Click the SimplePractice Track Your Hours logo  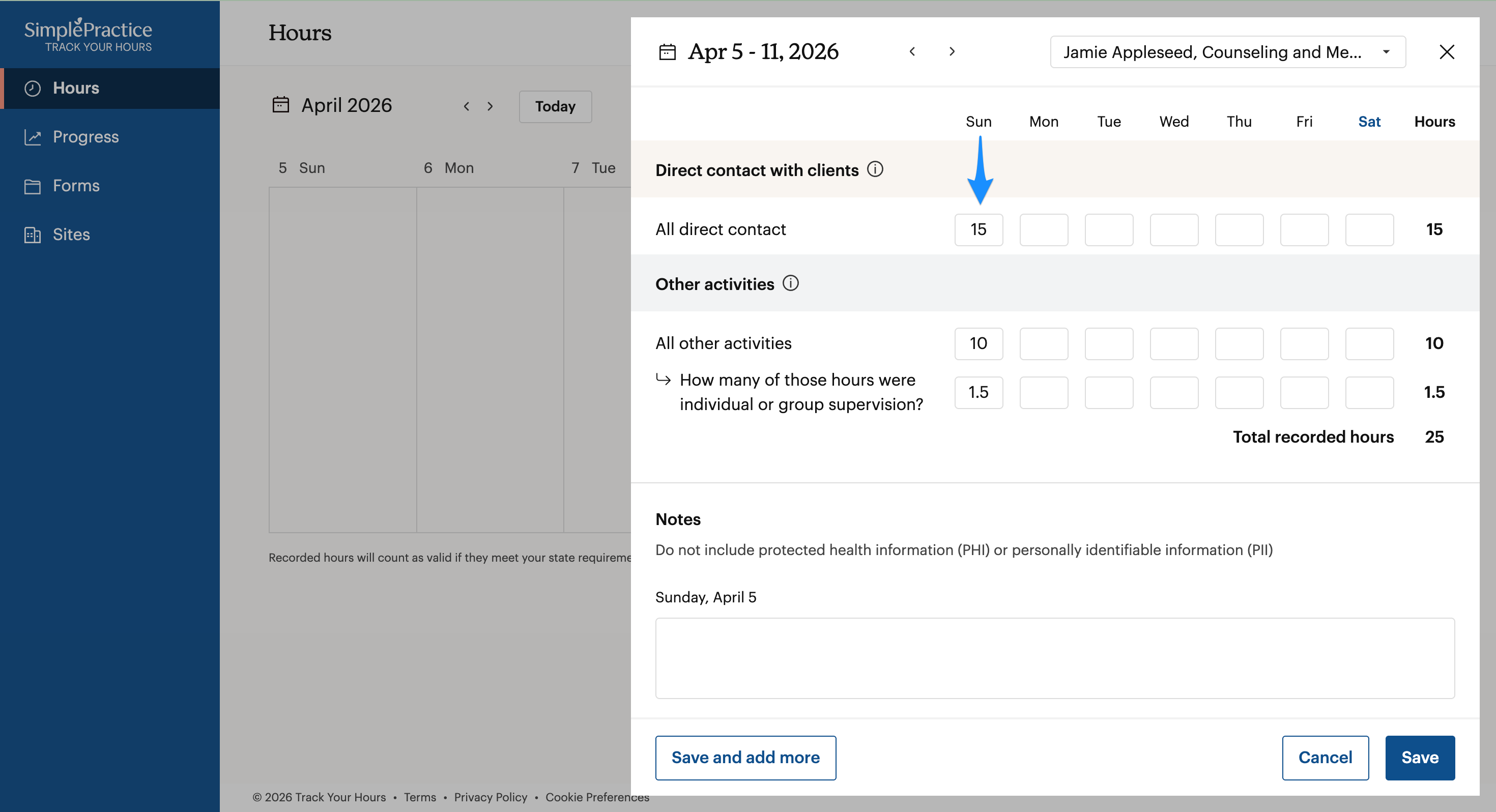coord(88,36)
